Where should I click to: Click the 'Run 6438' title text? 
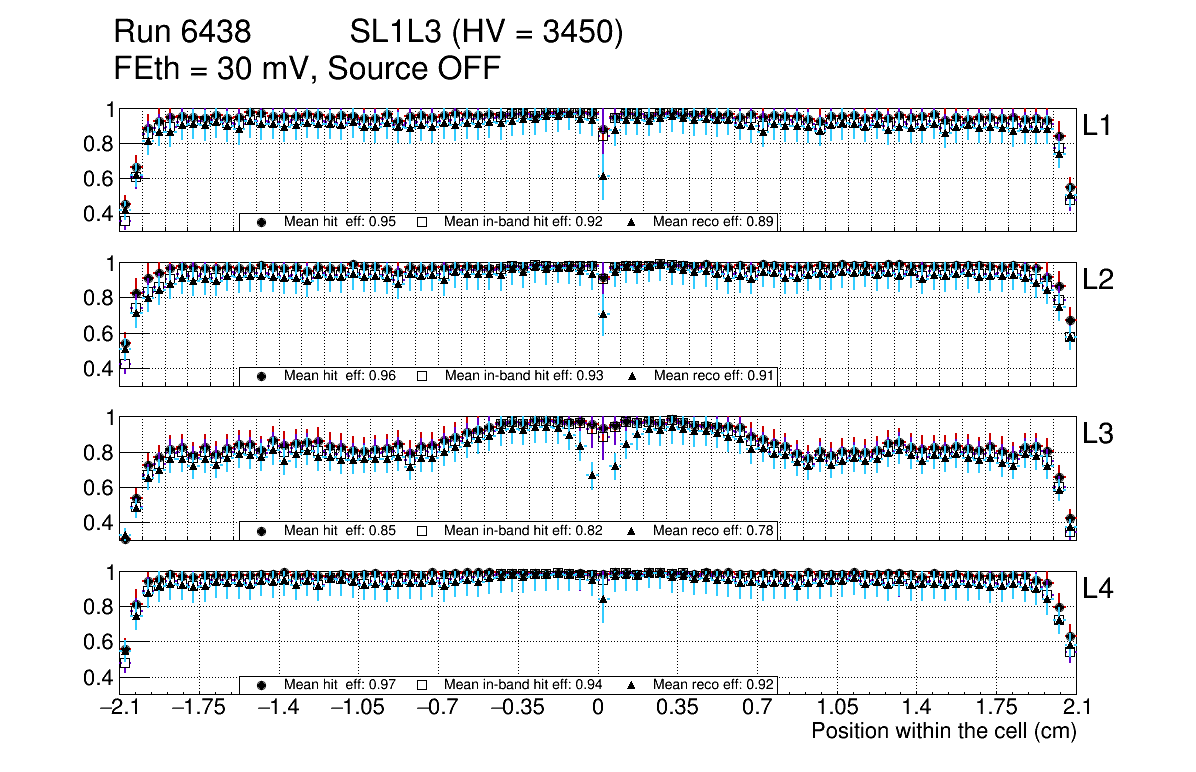click(x=182, y=33)
